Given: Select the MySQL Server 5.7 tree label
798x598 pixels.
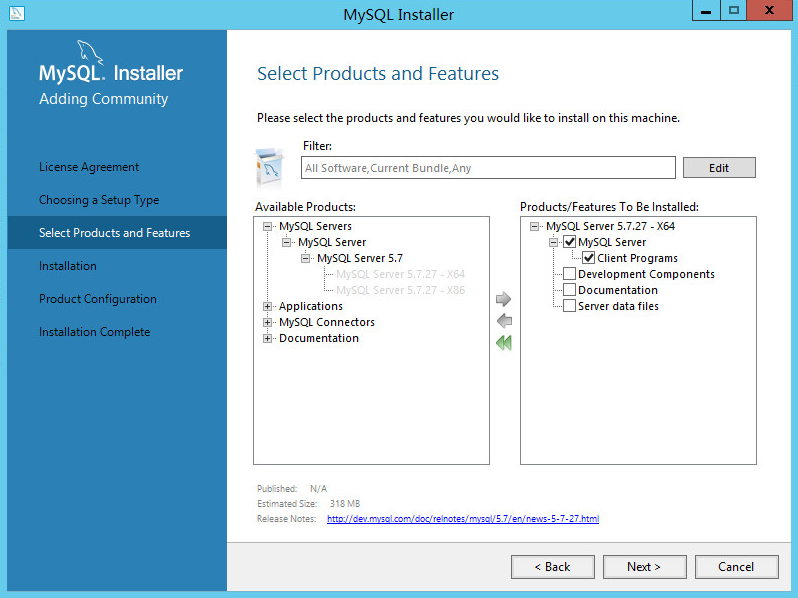Looking at the screenshot, I should pos(360,258).
